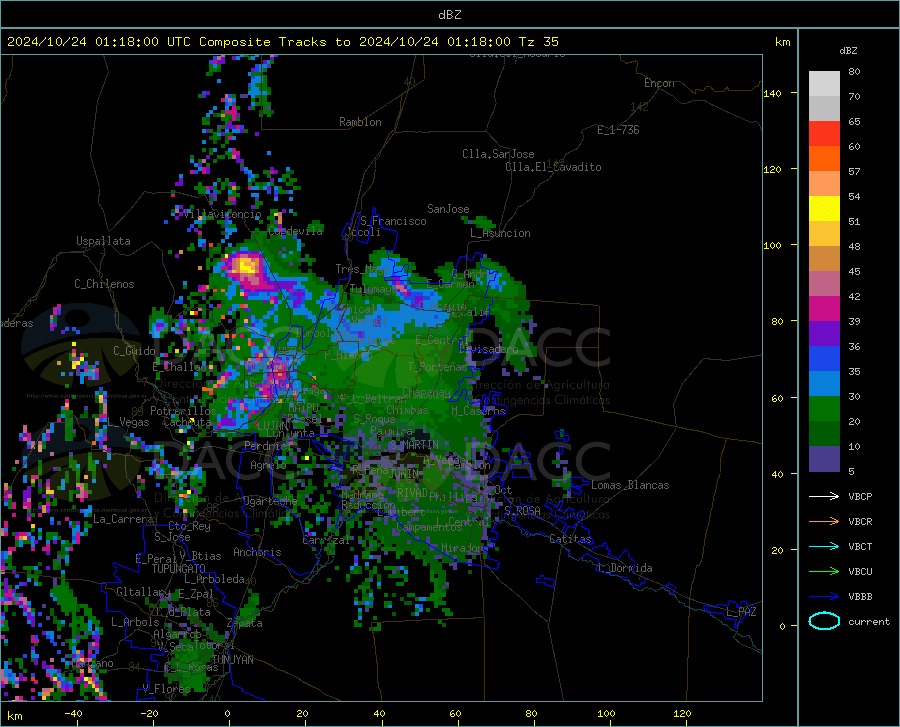Click the 'Ugarteche' map label
This screenshot has height=727, width=900.
pos(270,500)
